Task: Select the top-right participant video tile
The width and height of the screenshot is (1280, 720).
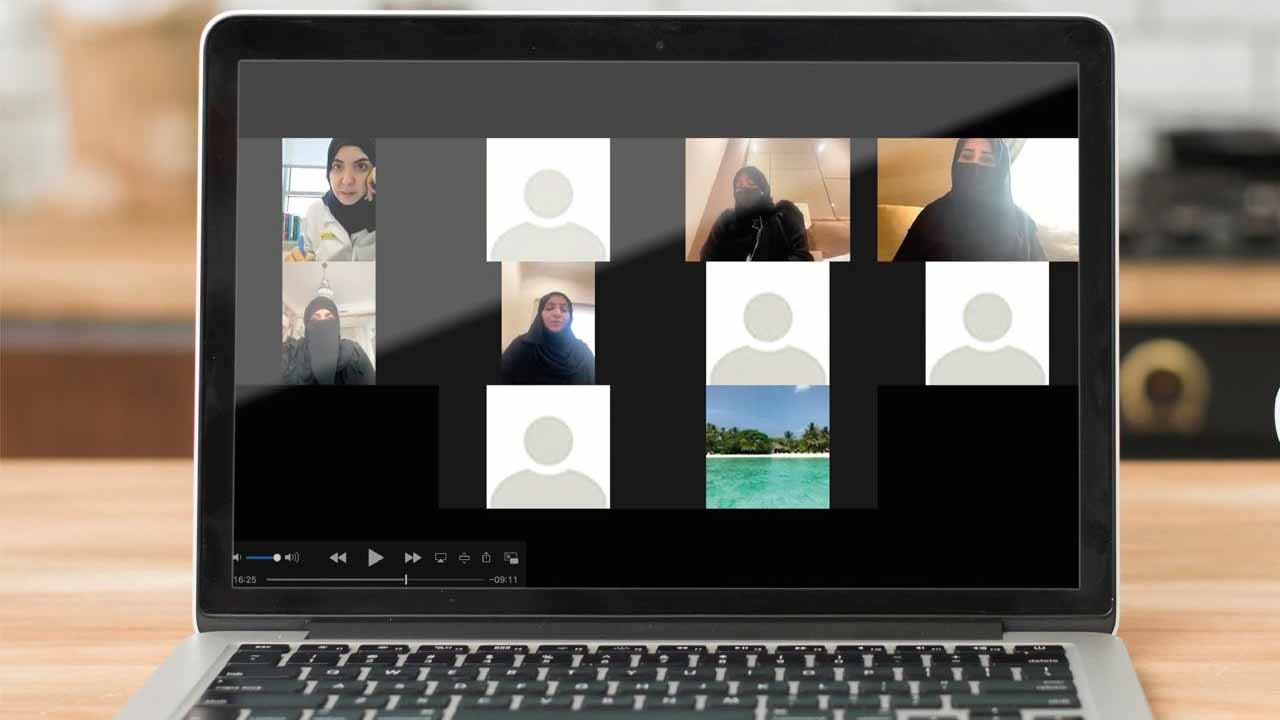Action: point(977,199)
